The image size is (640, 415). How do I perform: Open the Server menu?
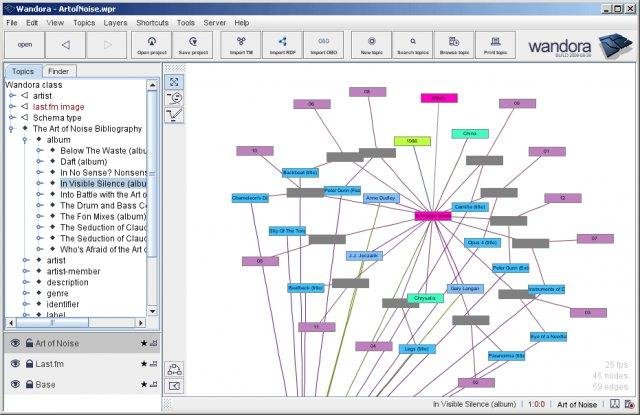tap(215, 23)
